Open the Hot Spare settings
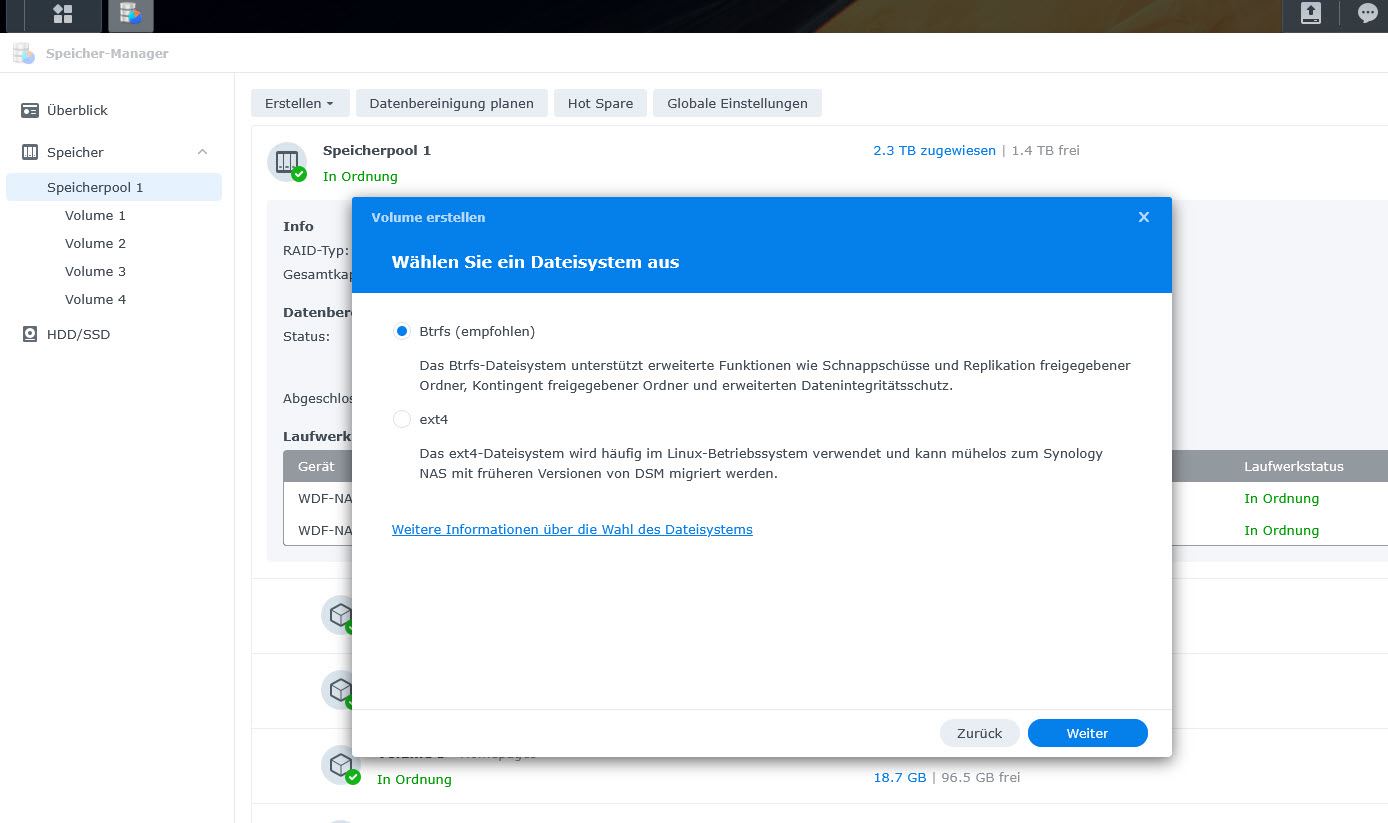 point(600,103)
